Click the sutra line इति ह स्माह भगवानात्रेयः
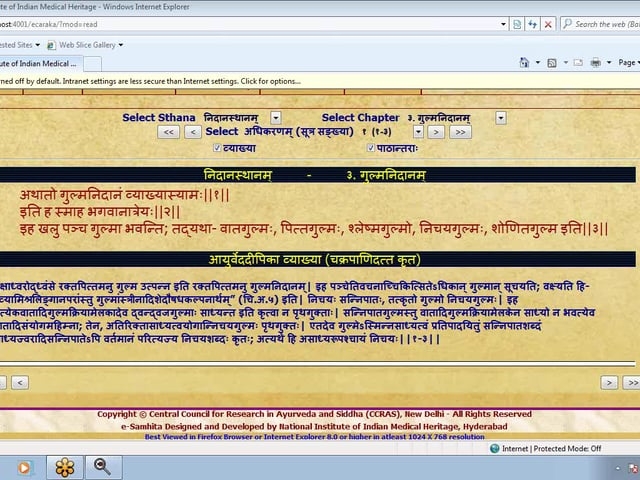Image resolution: width=640 pixels, height=480 pixels. [x=100, y=212]
